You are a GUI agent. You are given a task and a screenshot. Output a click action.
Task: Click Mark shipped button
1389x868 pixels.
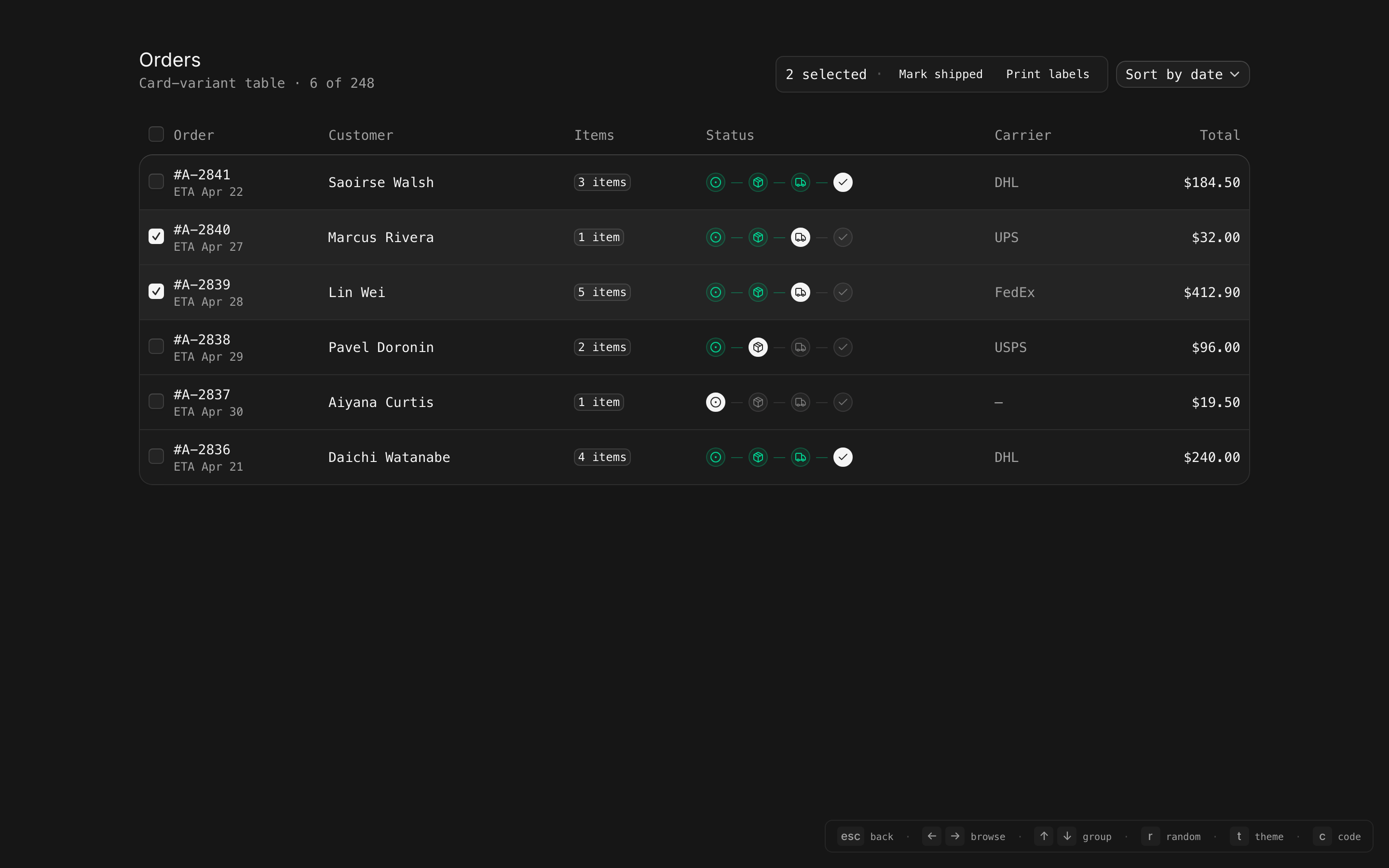pos(940,75)
